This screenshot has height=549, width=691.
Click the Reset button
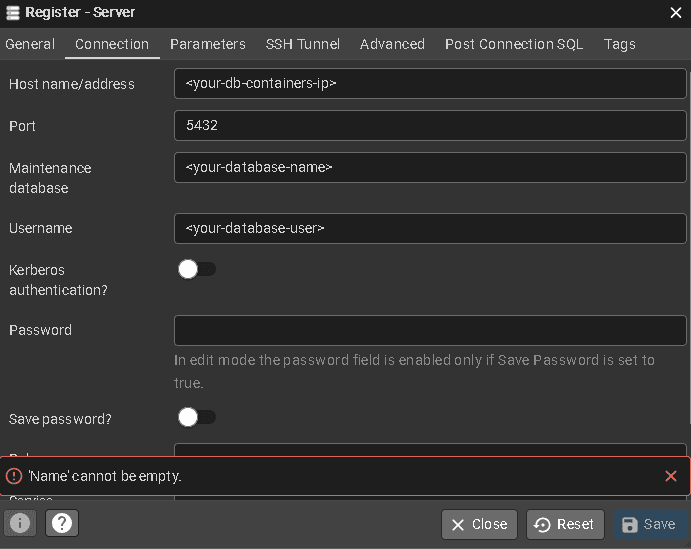[565, 524]
